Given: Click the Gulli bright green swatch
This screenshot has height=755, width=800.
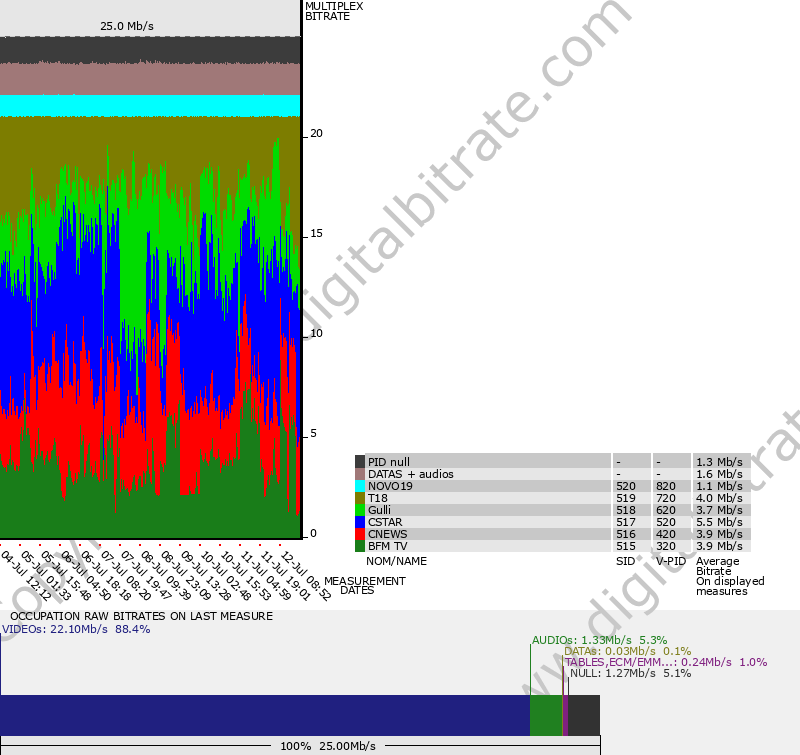Looking at the screenshot, I should pos(360,510).
